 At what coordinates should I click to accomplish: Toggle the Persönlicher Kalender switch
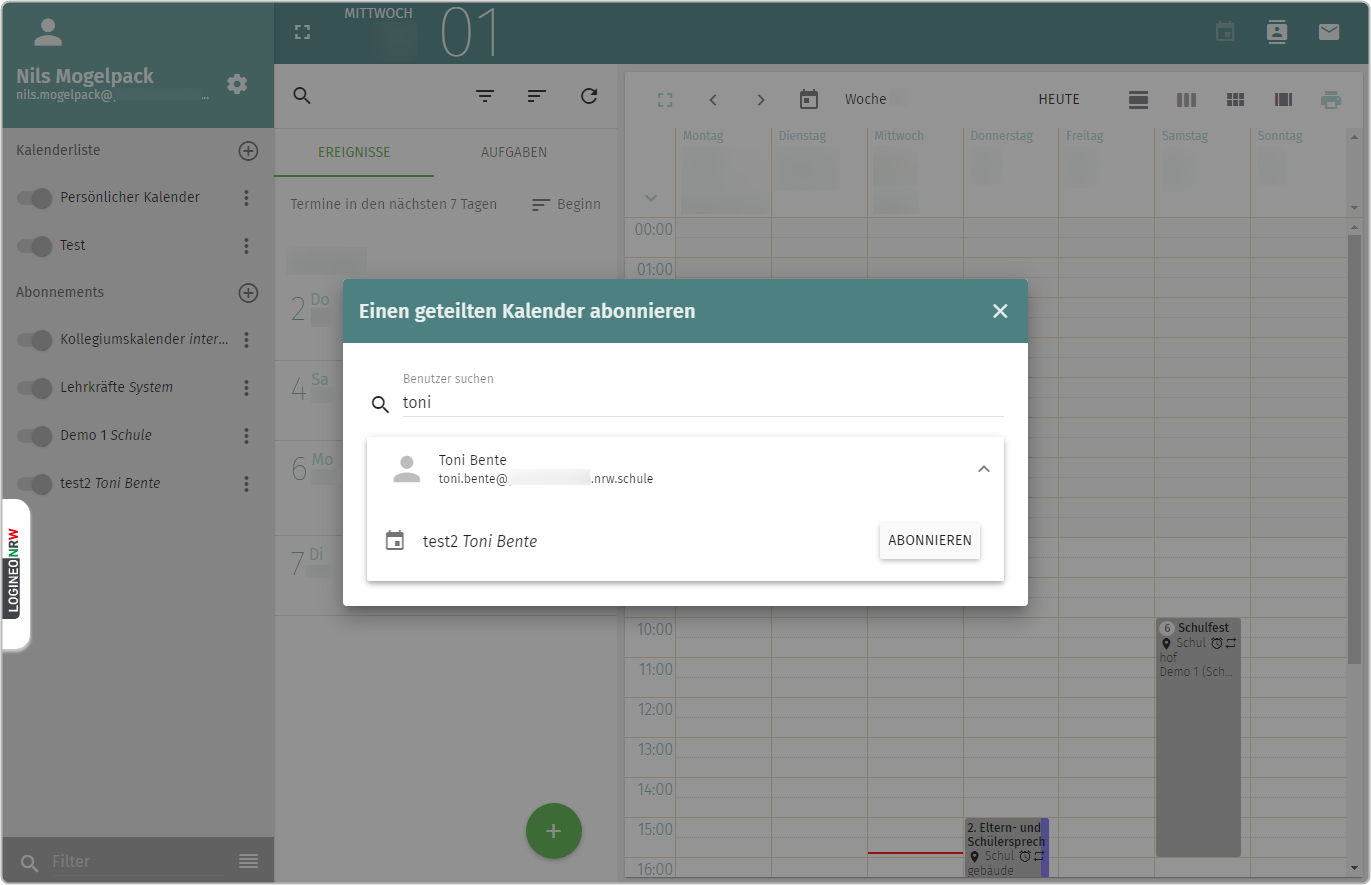click(35, 198)
